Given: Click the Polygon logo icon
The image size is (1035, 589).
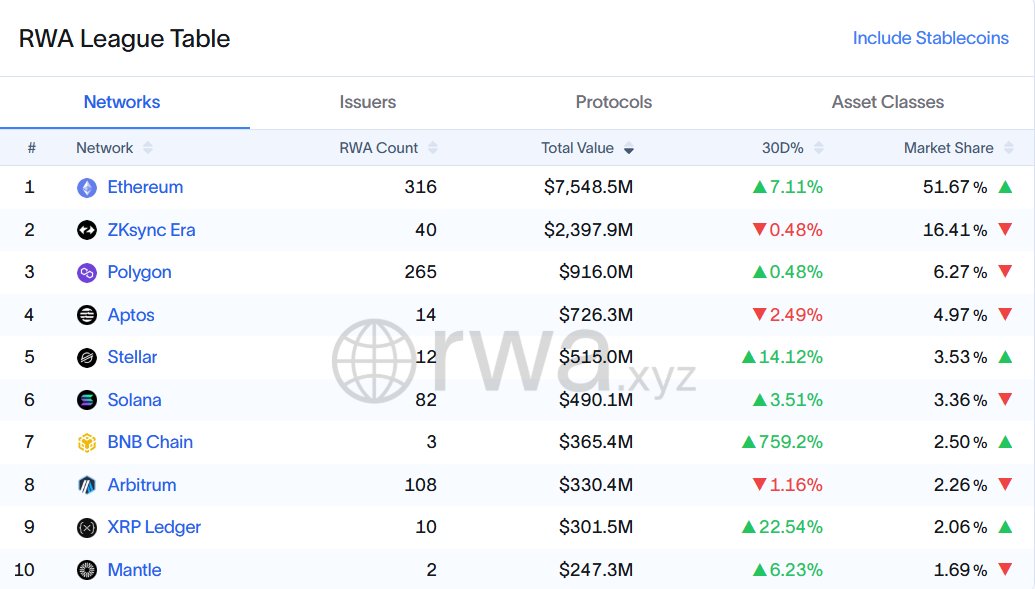Looking at the screenshot, I should click(x=86, y=272).
